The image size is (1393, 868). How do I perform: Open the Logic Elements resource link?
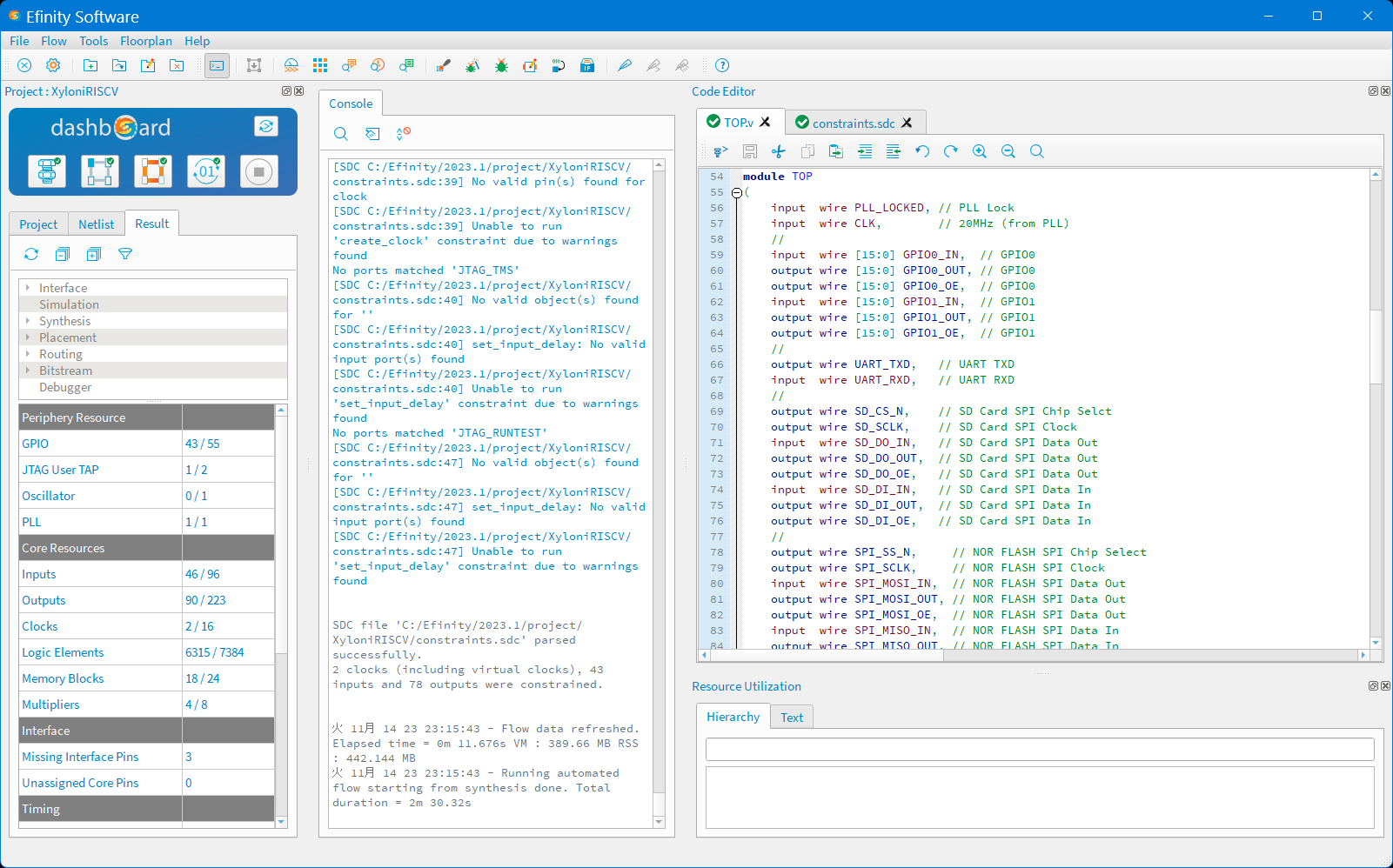tap(63, 652)
